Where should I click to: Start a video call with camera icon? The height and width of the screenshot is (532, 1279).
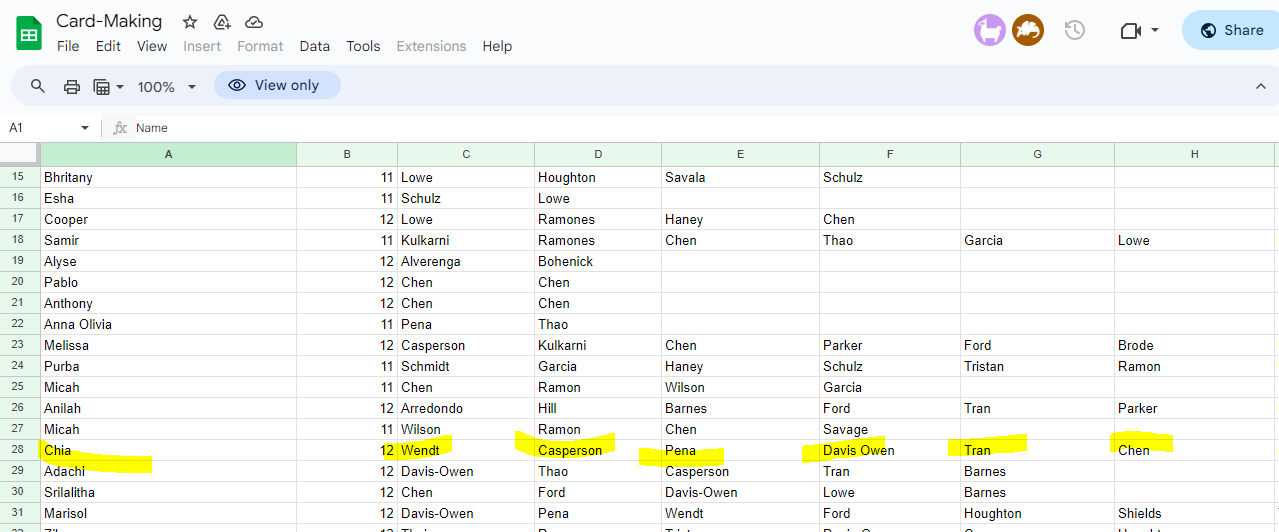coord(1131,30)
